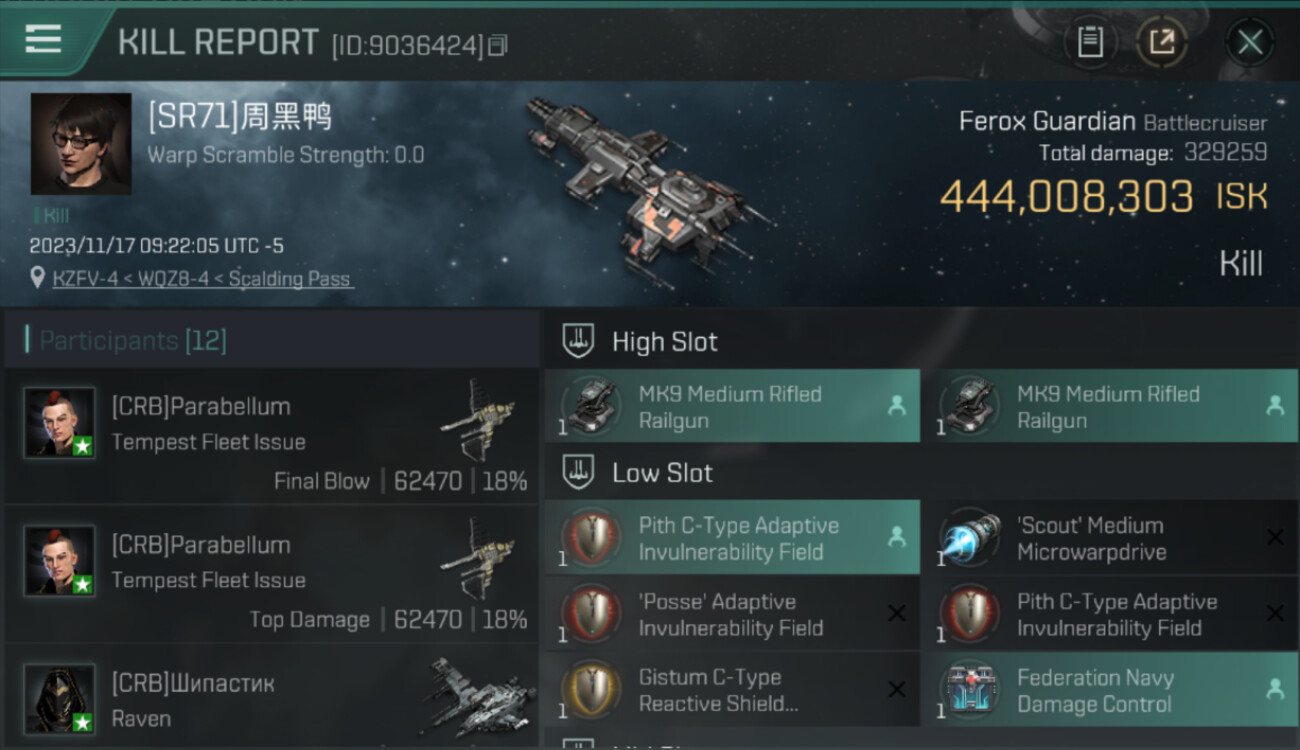The height and width of the screenshot is (750, 1300).
Task: Select the 'Posse' Adaptive Invulnerability Field item
Action: pyautogui.click(x=732, y=614)
